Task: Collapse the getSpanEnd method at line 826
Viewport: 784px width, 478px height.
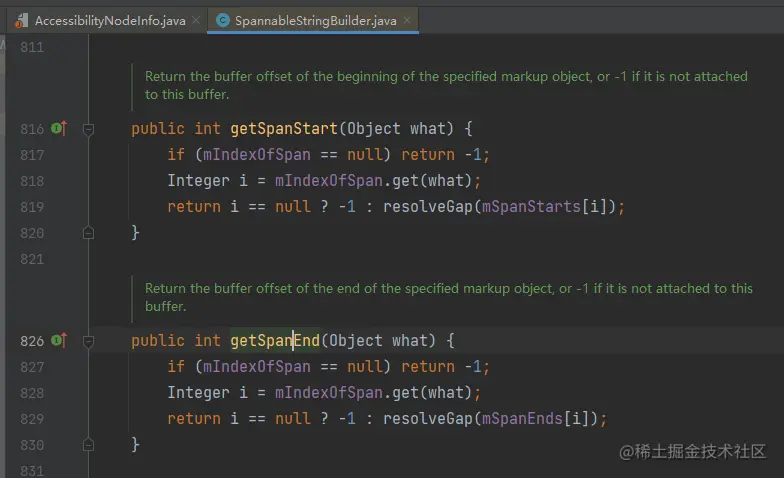Action: [88, 342]
